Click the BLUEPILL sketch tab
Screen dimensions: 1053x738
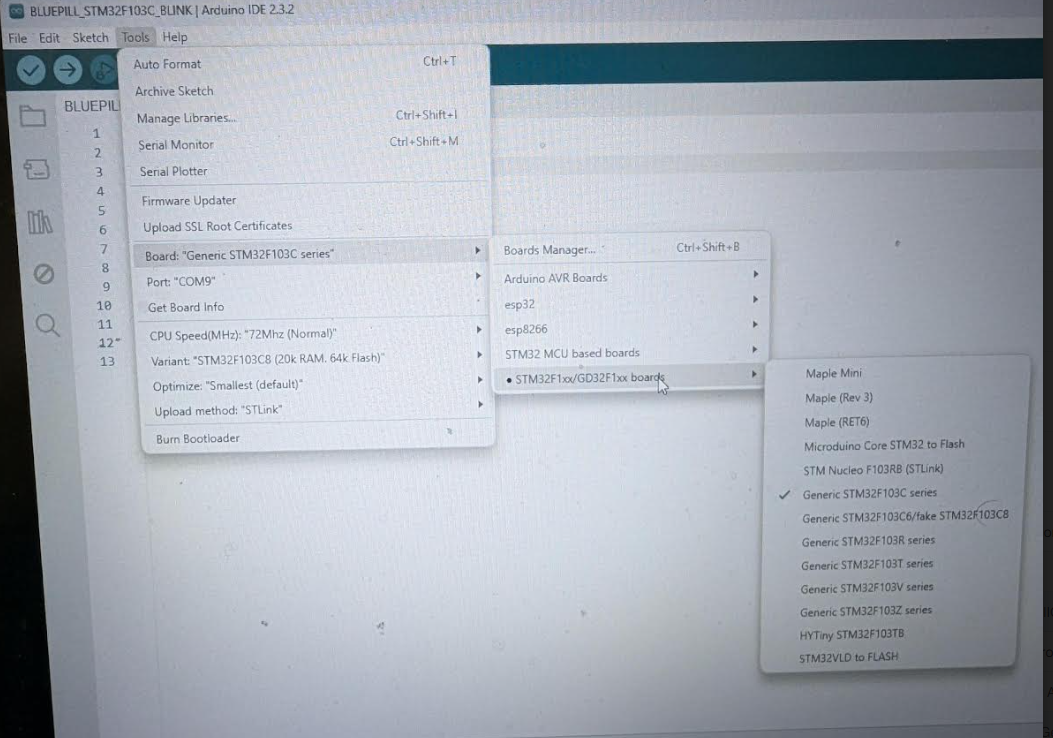click(91, 106)
